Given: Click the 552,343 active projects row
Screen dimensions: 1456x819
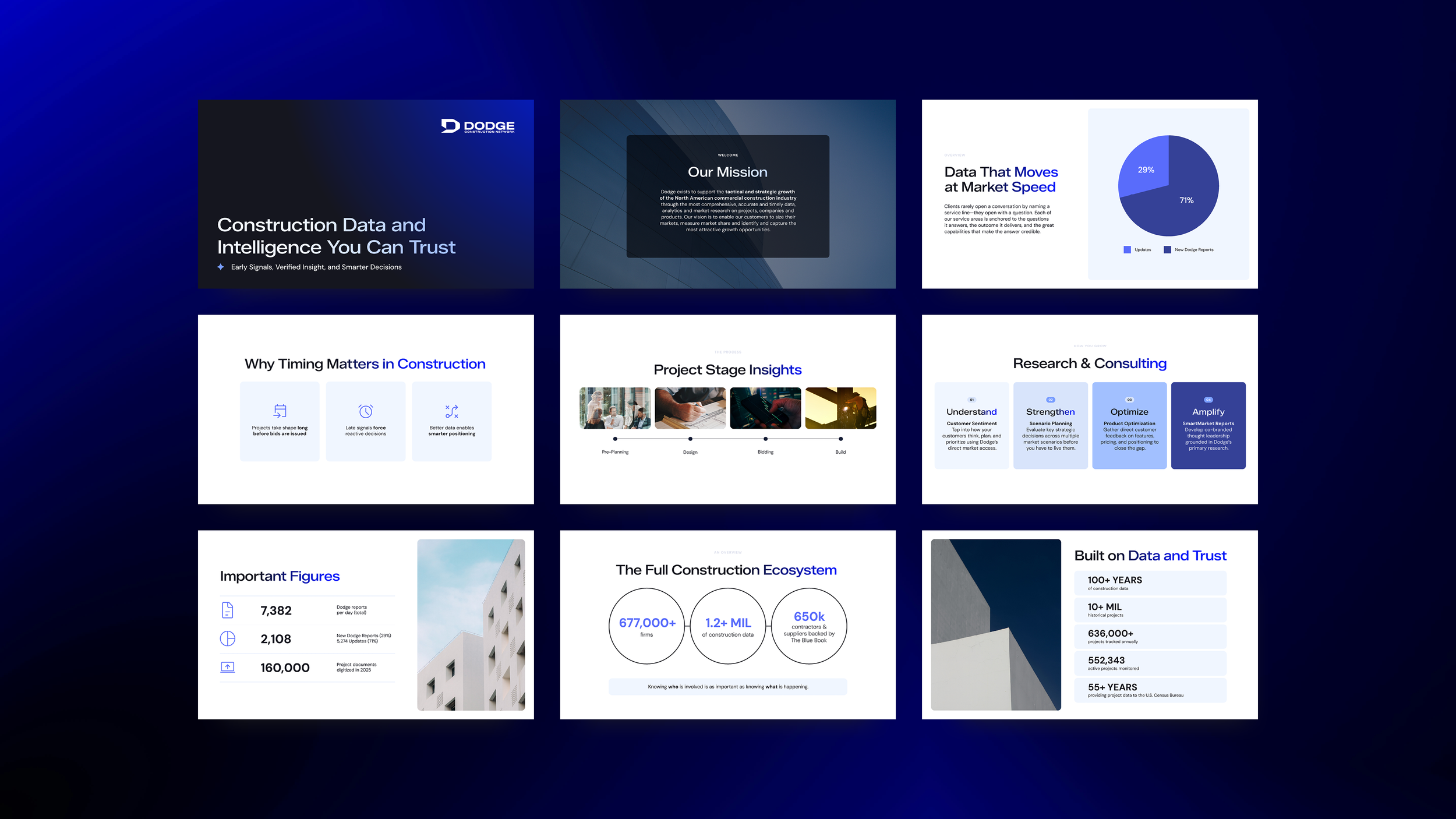Looking at the screenshot, I should tap(1150, 663).
